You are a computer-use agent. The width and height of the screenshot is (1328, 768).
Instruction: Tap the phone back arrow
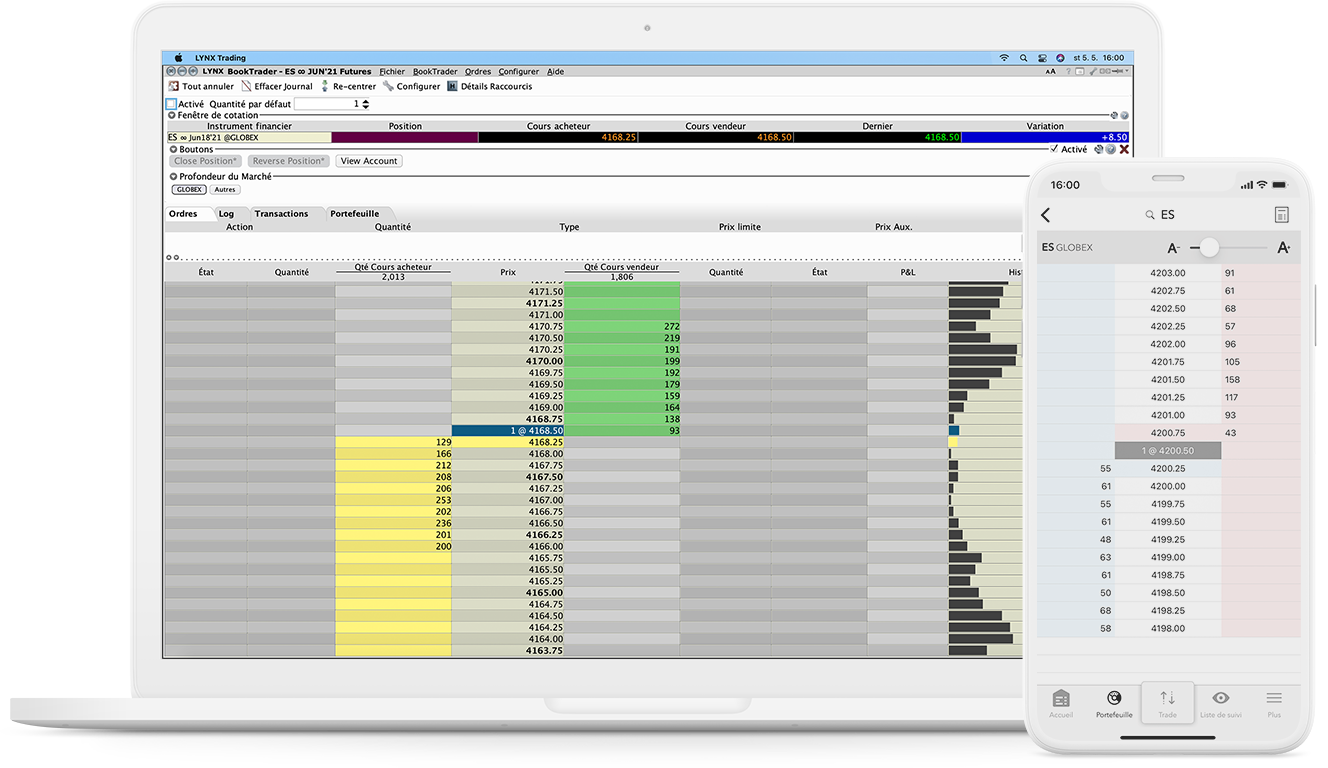(1046, 215)
